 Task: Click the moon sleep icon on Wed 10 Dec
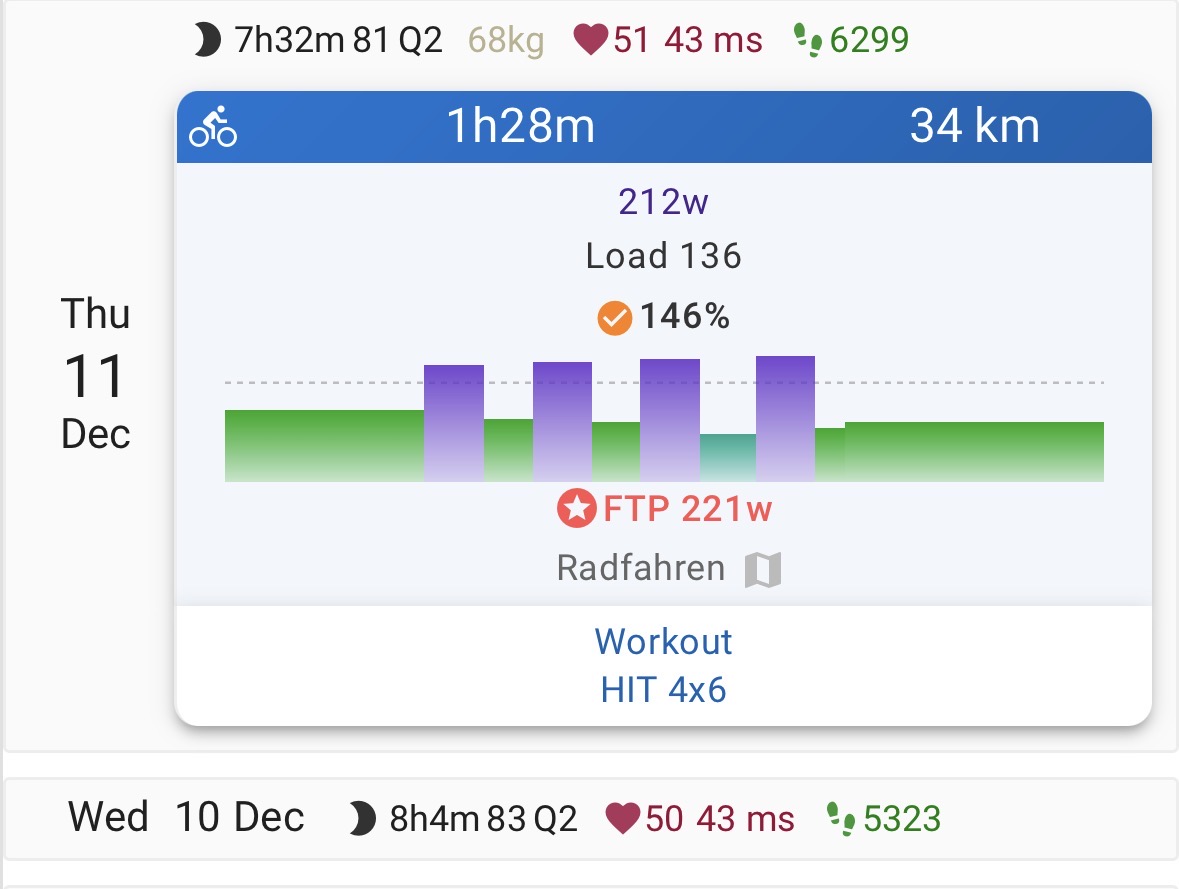363,819
